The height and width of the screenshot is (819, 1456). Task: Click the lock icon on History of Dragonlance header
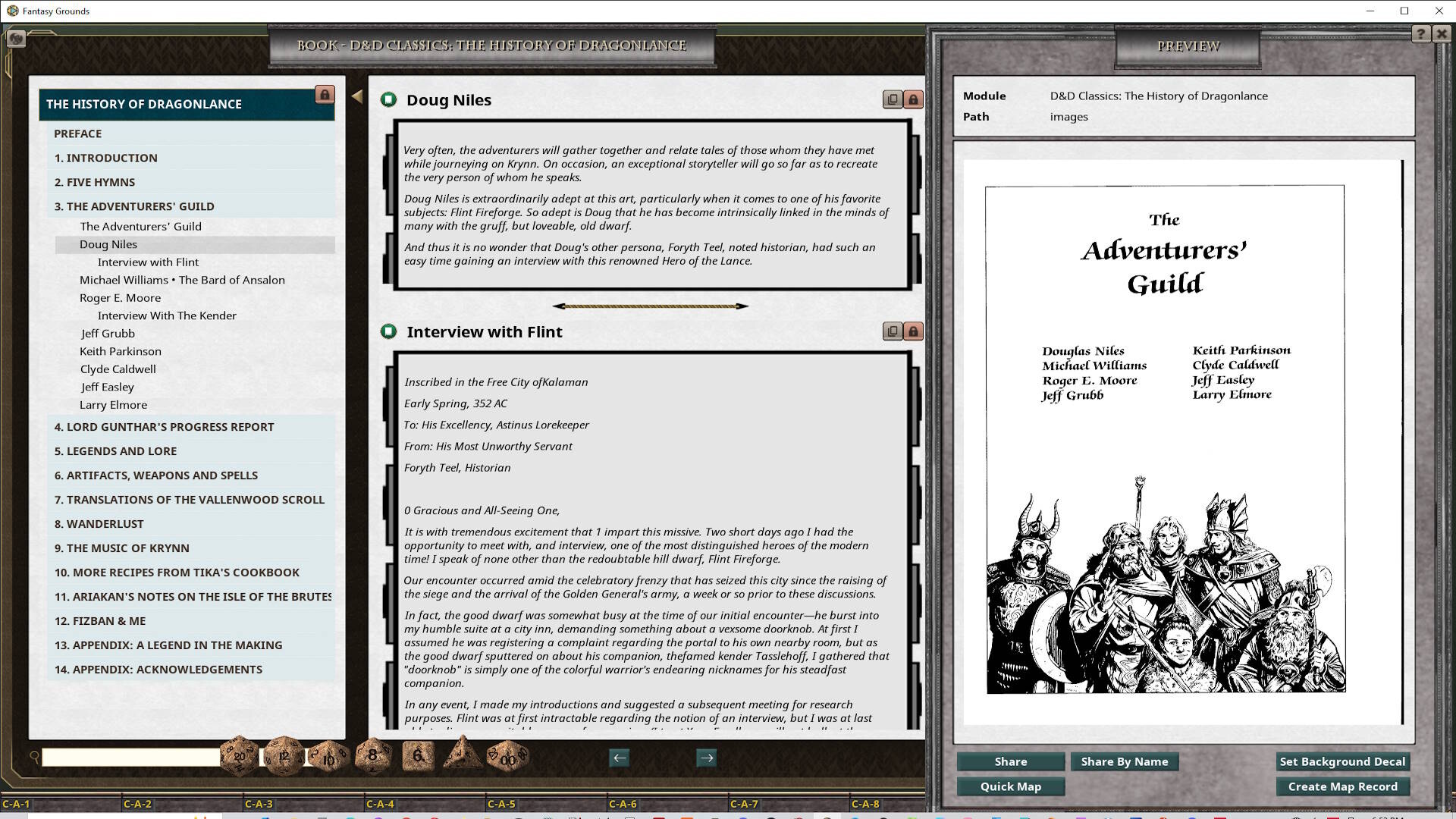pos(325,95)
